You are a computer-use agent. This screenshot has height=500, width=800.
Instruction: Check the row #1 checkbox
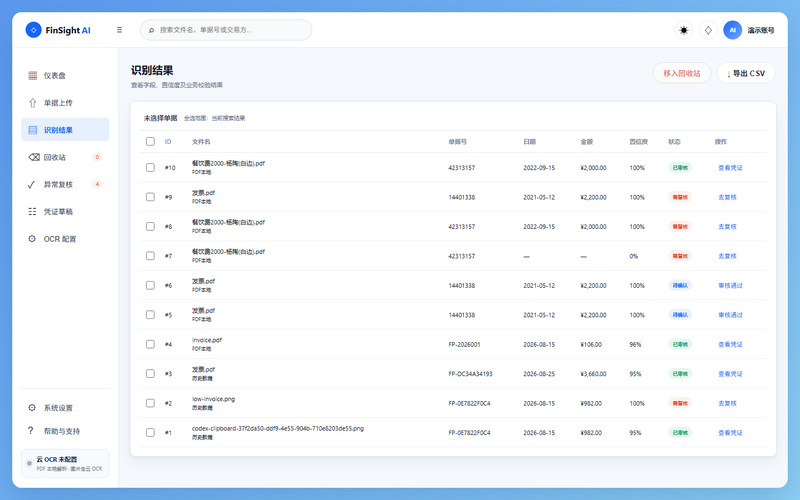click(x=150, y=433)
